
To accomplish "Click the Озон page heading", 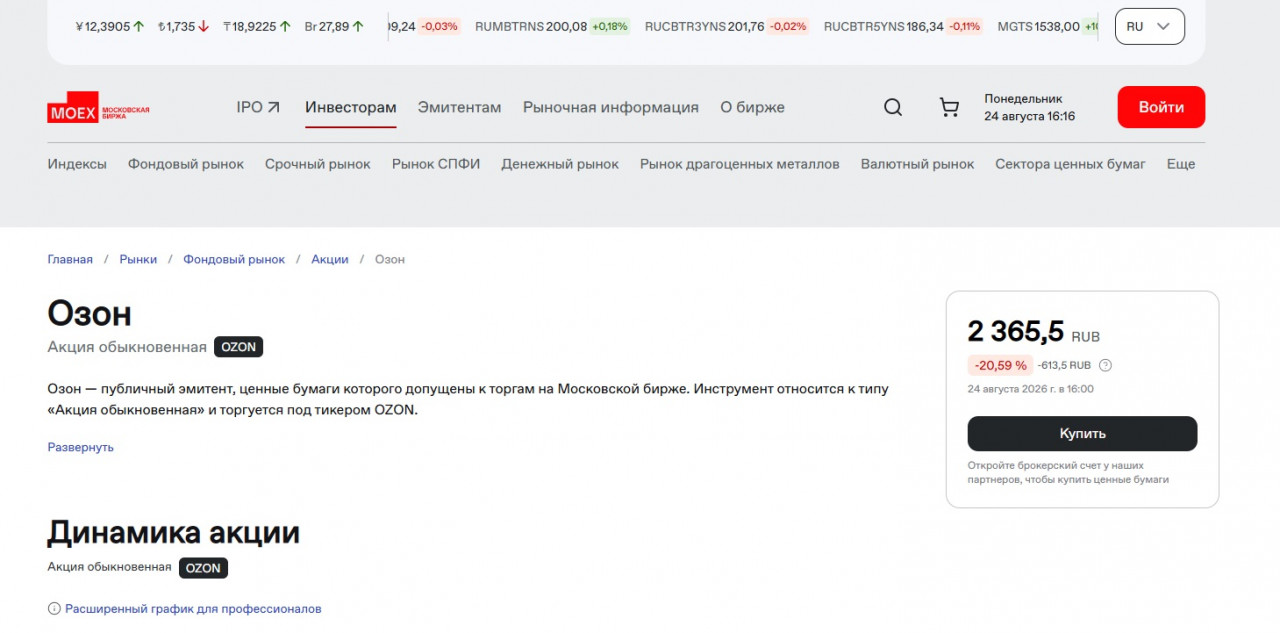I will pyautogui.click(x=89, y=313).
